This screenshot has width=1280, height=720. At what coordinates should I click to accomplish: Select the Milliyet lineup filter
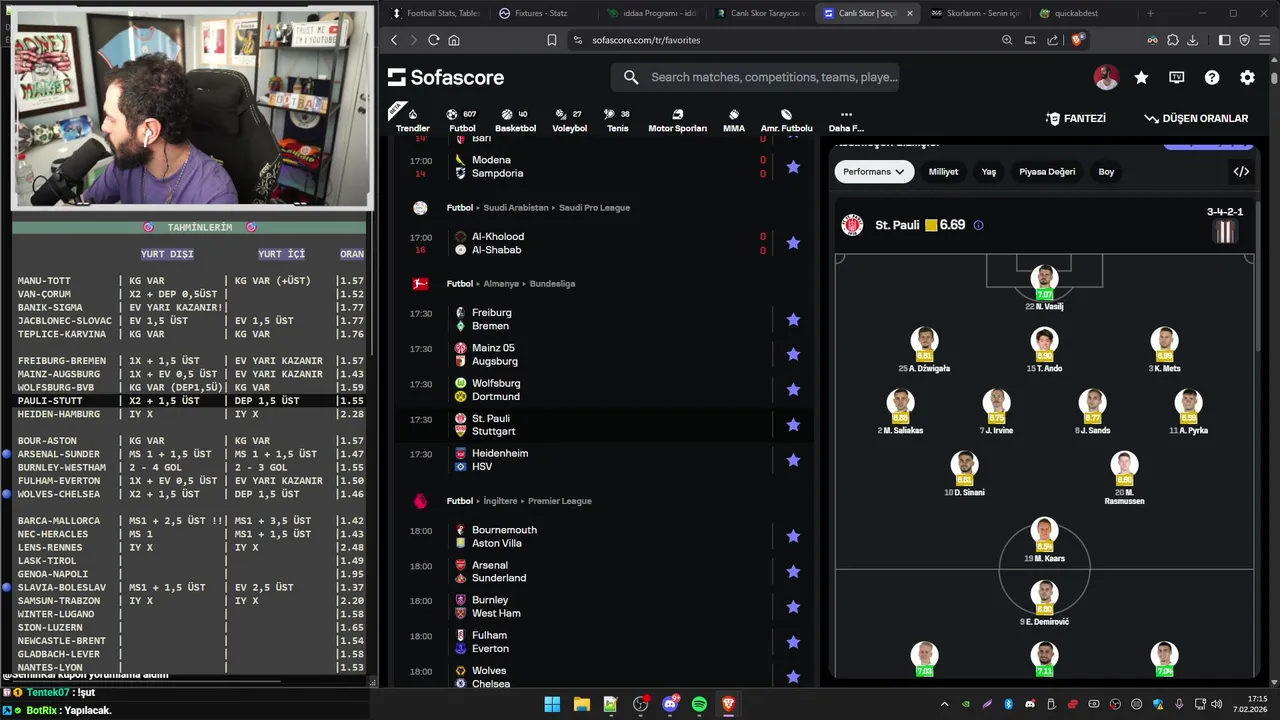click(943, 171)
